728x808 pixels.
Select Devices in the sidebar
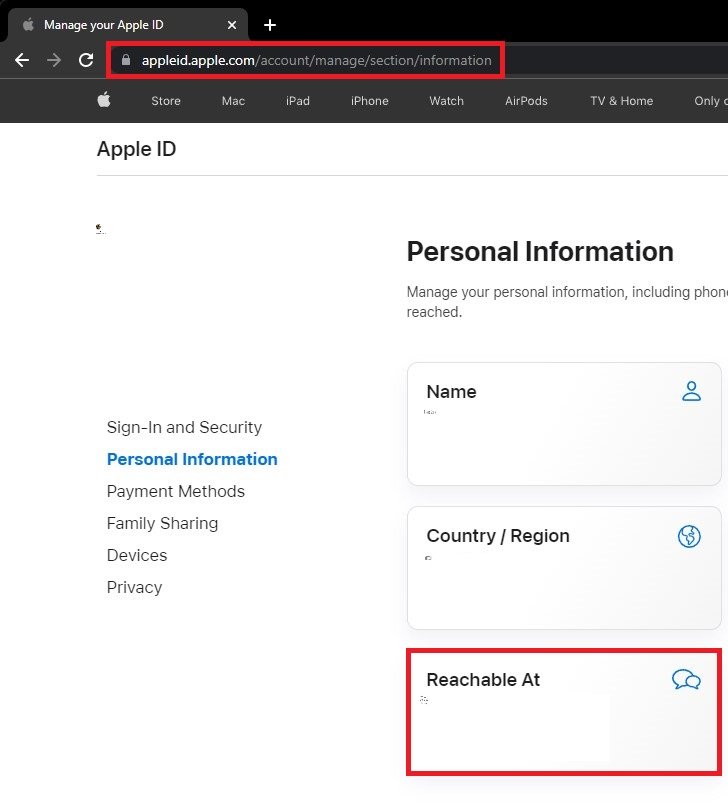coord(137,555)
